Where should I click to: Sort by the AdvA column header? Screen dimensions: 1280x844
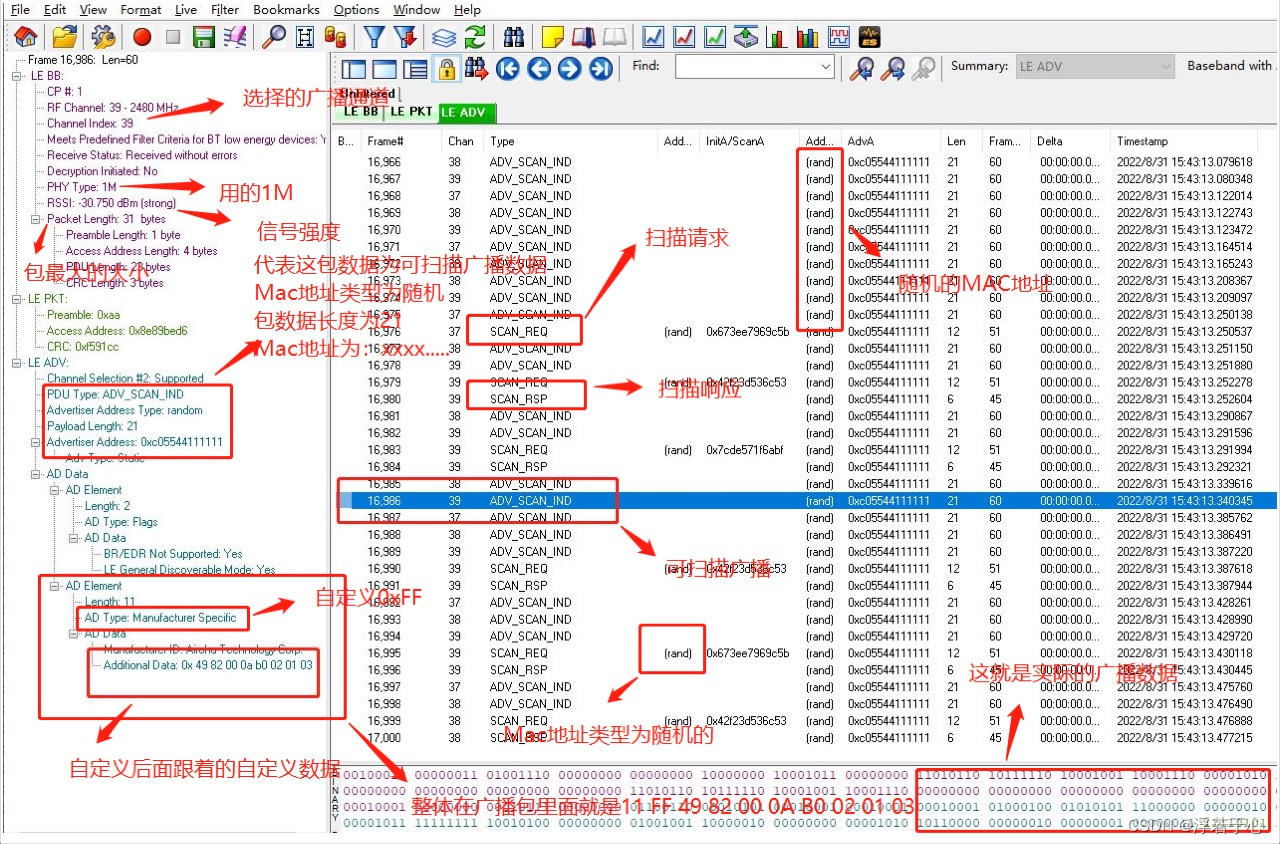(x=891, y=141)
